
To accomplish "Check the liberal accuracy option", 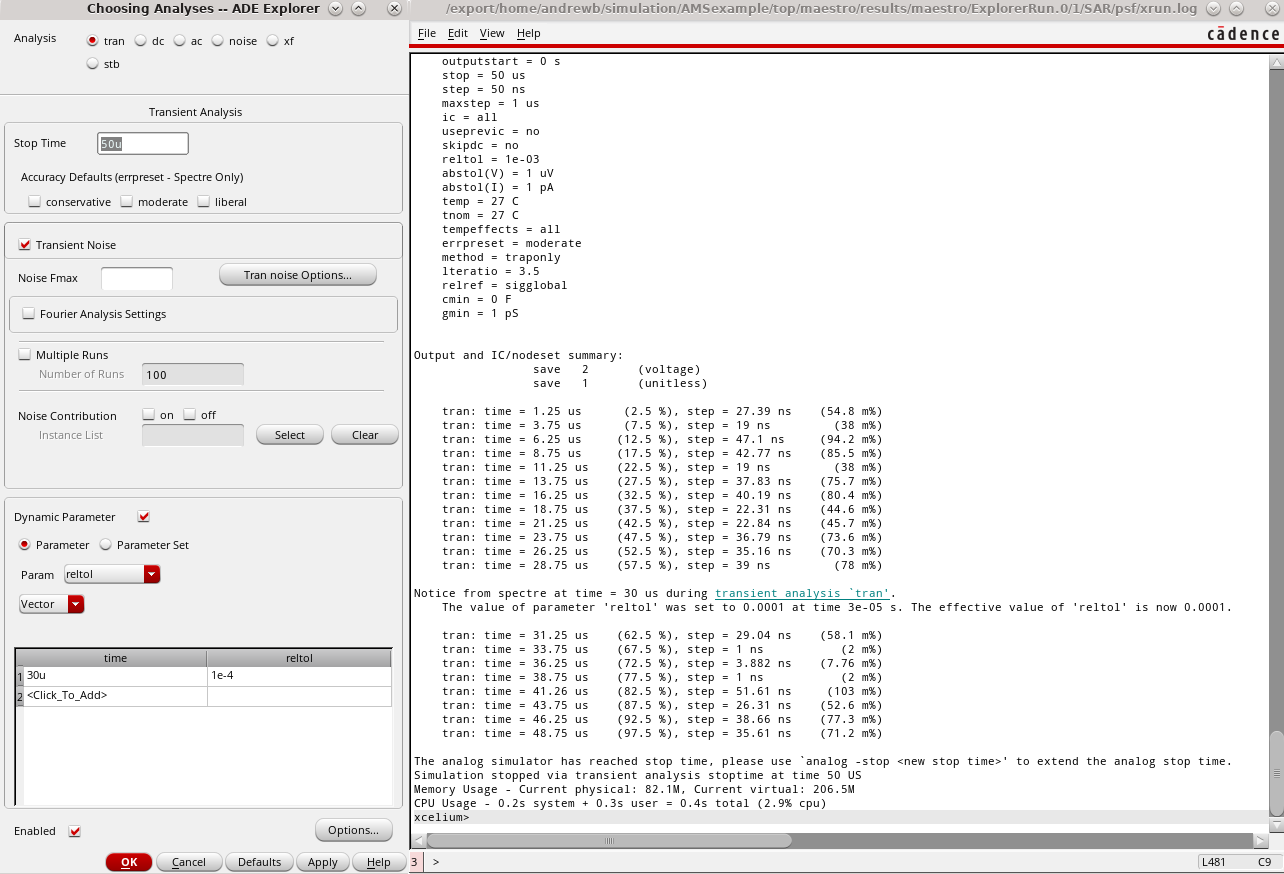I will [x=204, y=202].
